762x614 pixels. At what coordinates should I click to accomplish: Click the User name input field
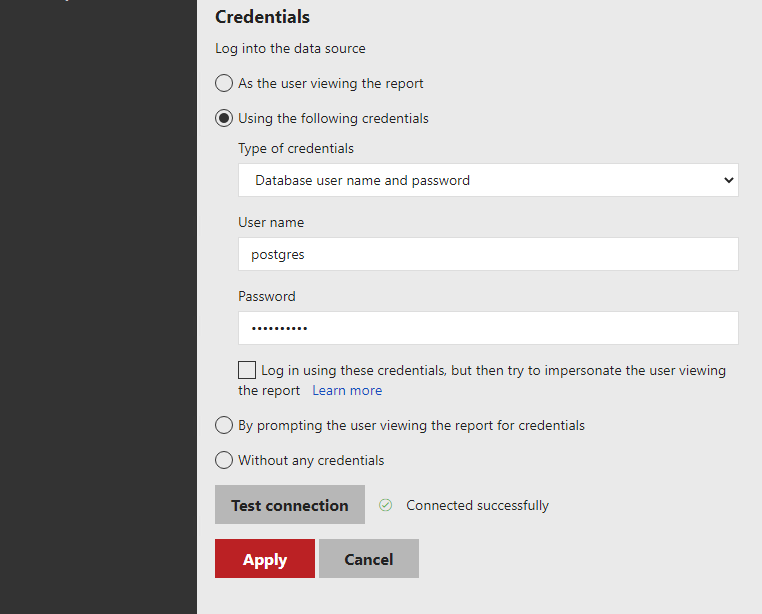(488, 254)
